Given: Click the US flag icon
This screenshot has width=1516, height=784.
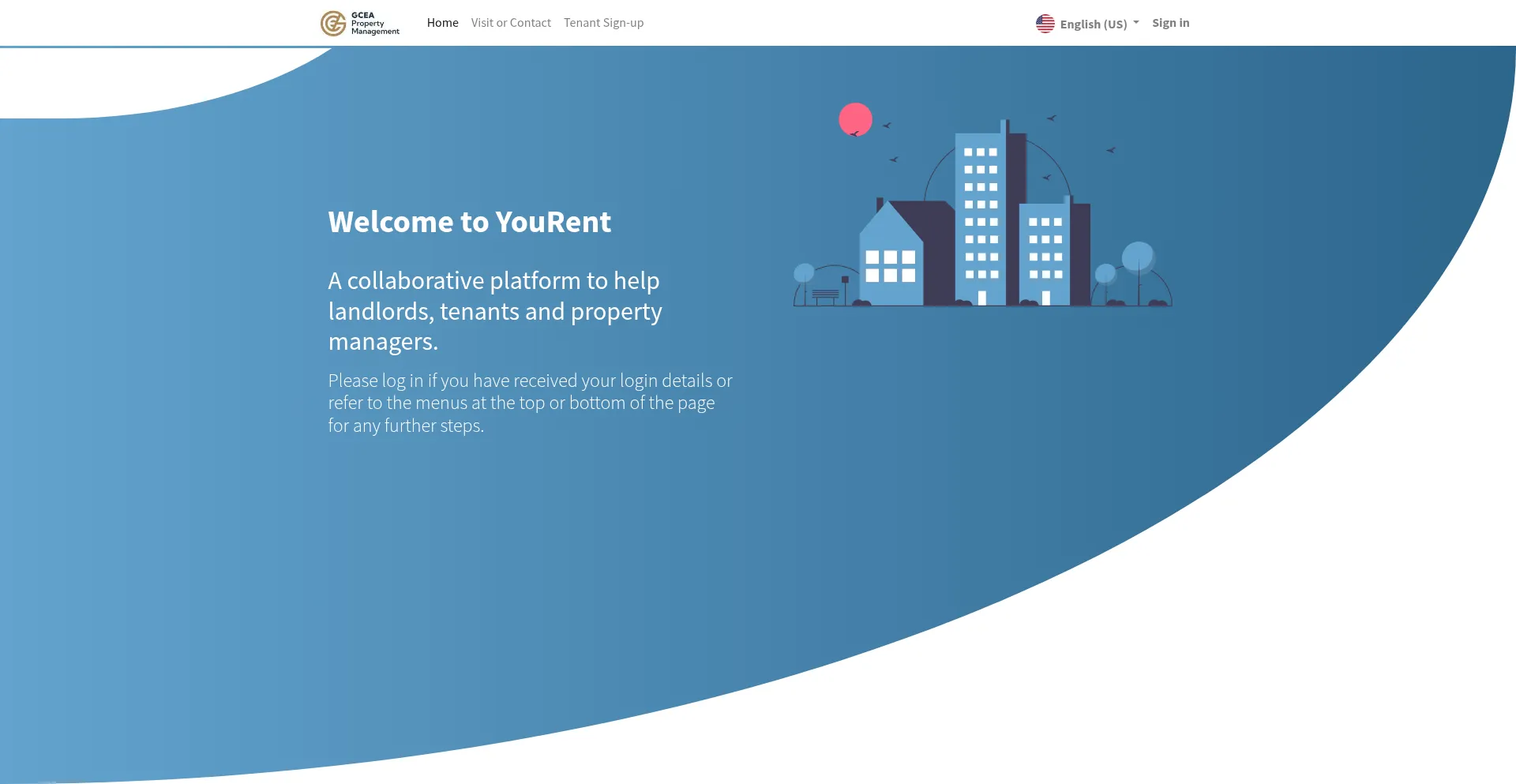Looking at the screenshot, I should (1045, 24).
